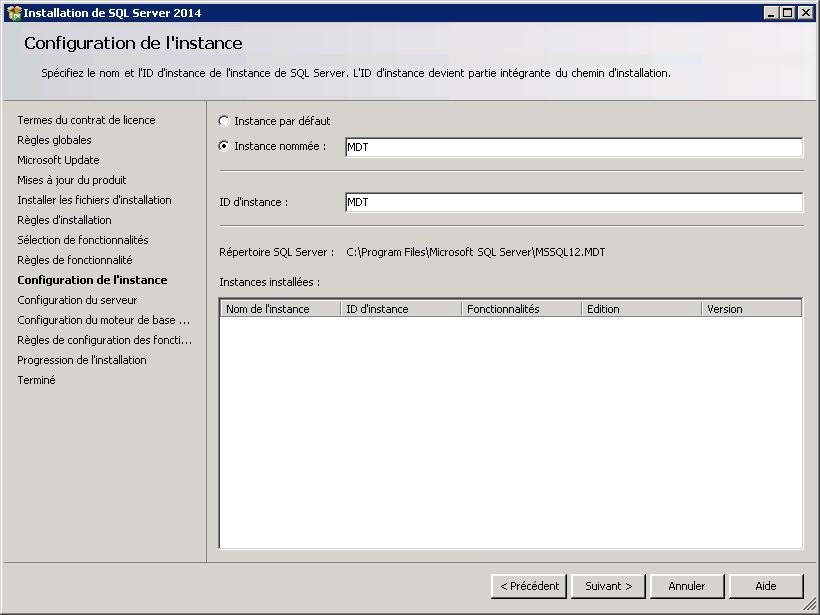Continue with the 'Suivant >' button
The width and height of the screenshot is (820, 615).
(608, 586)
